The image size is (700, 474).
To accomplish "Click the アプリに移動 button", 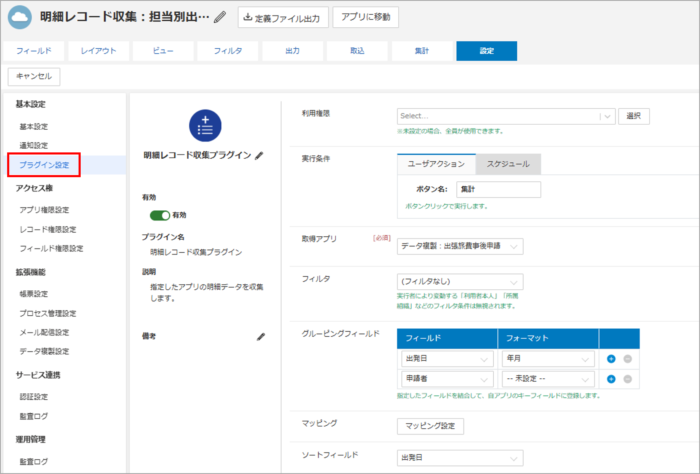I will coord(366,17).
